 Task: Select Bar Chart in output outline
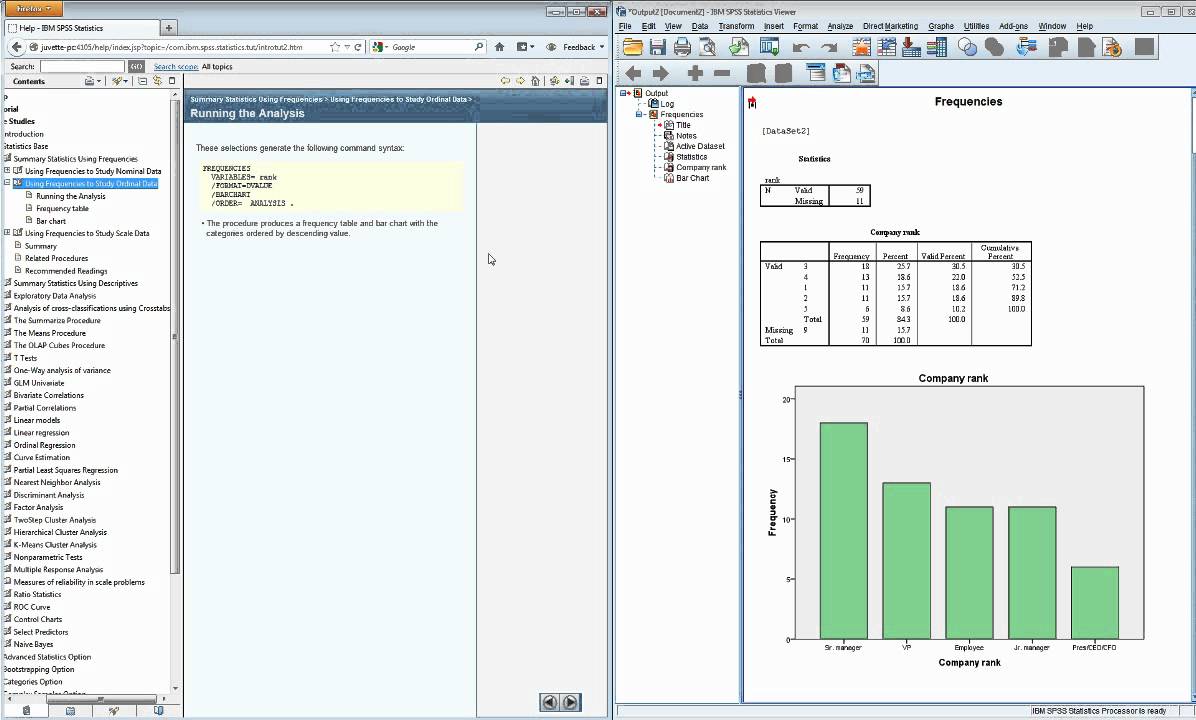693,178
